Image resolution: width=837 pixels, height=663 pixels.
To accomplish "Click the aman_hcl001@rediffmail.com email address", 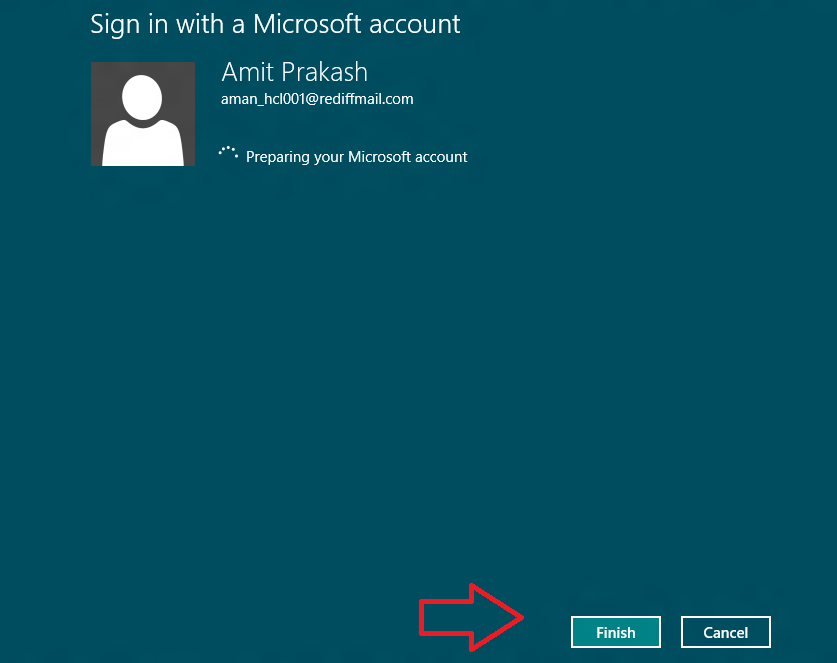I will click(317, 99).
